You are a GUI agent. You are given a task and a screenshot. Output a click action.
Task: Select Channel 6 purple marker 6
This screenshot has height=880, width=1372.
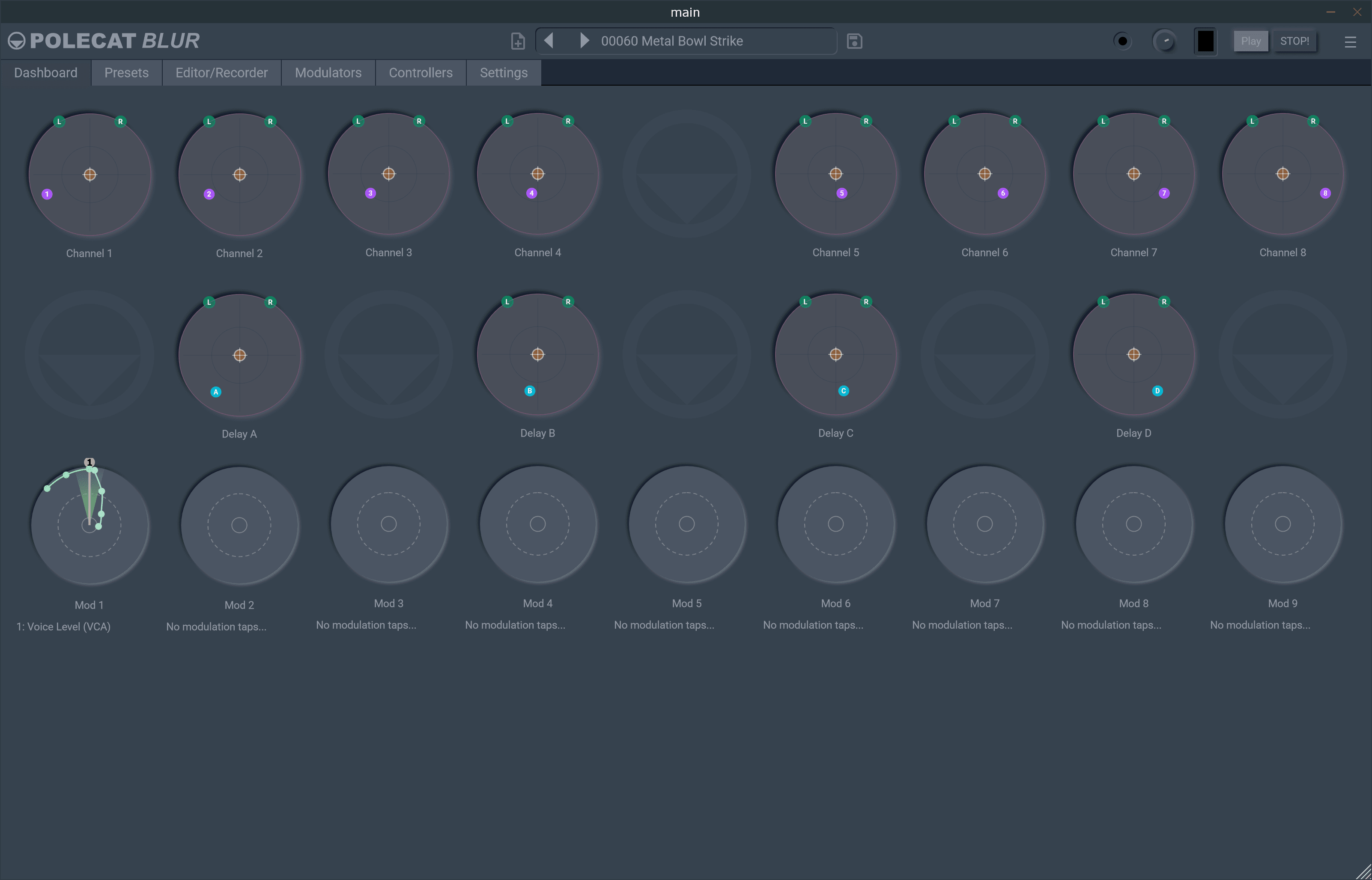(1003, 193)
